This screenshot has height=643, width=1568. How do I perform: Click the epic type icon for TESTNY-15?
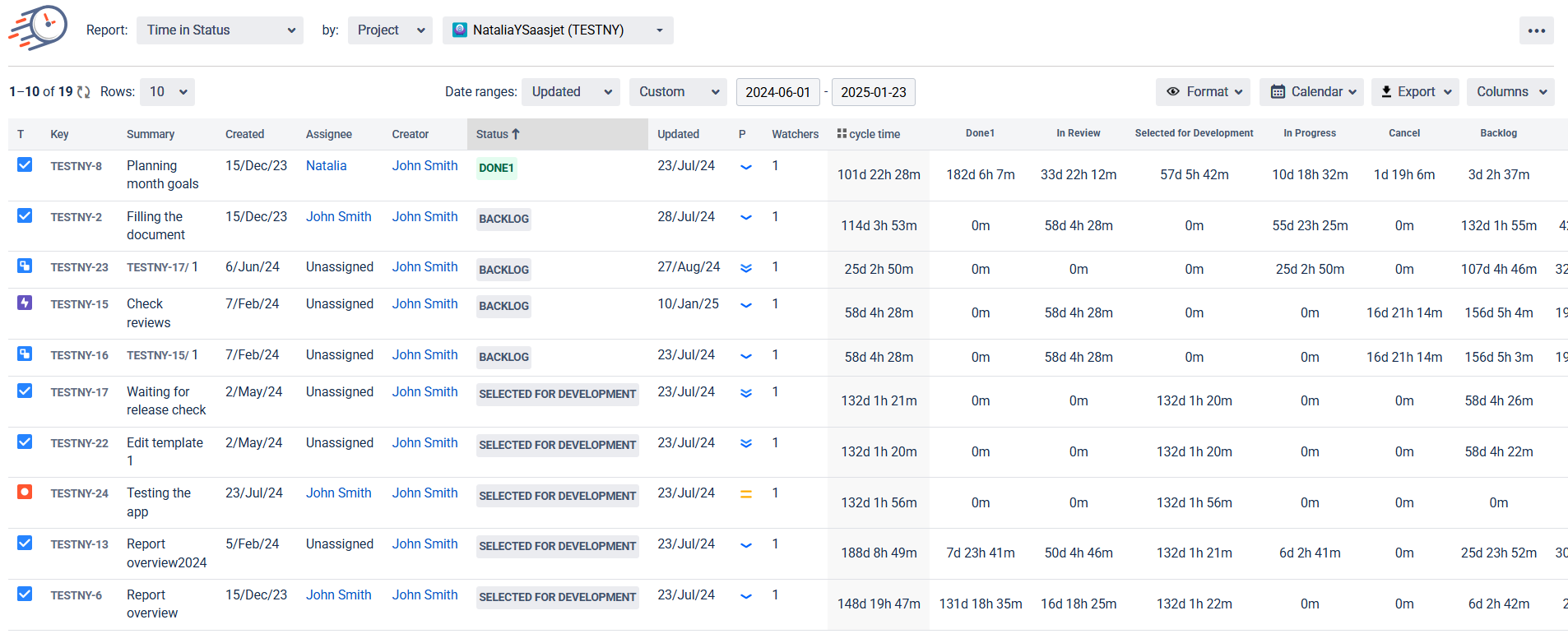click(x=25, y=303)
